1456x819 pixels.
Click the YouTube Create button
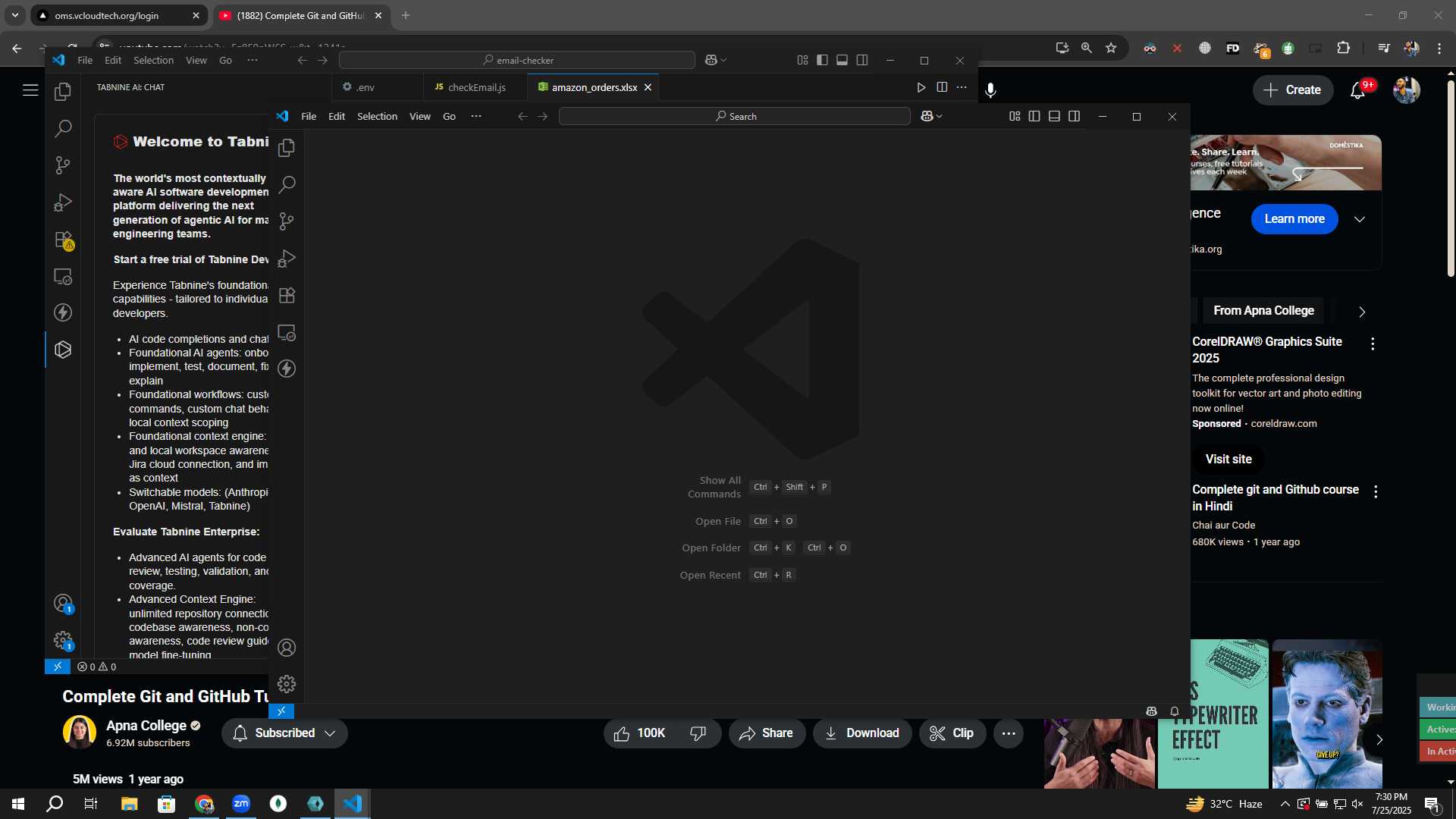pos(1293,90)
